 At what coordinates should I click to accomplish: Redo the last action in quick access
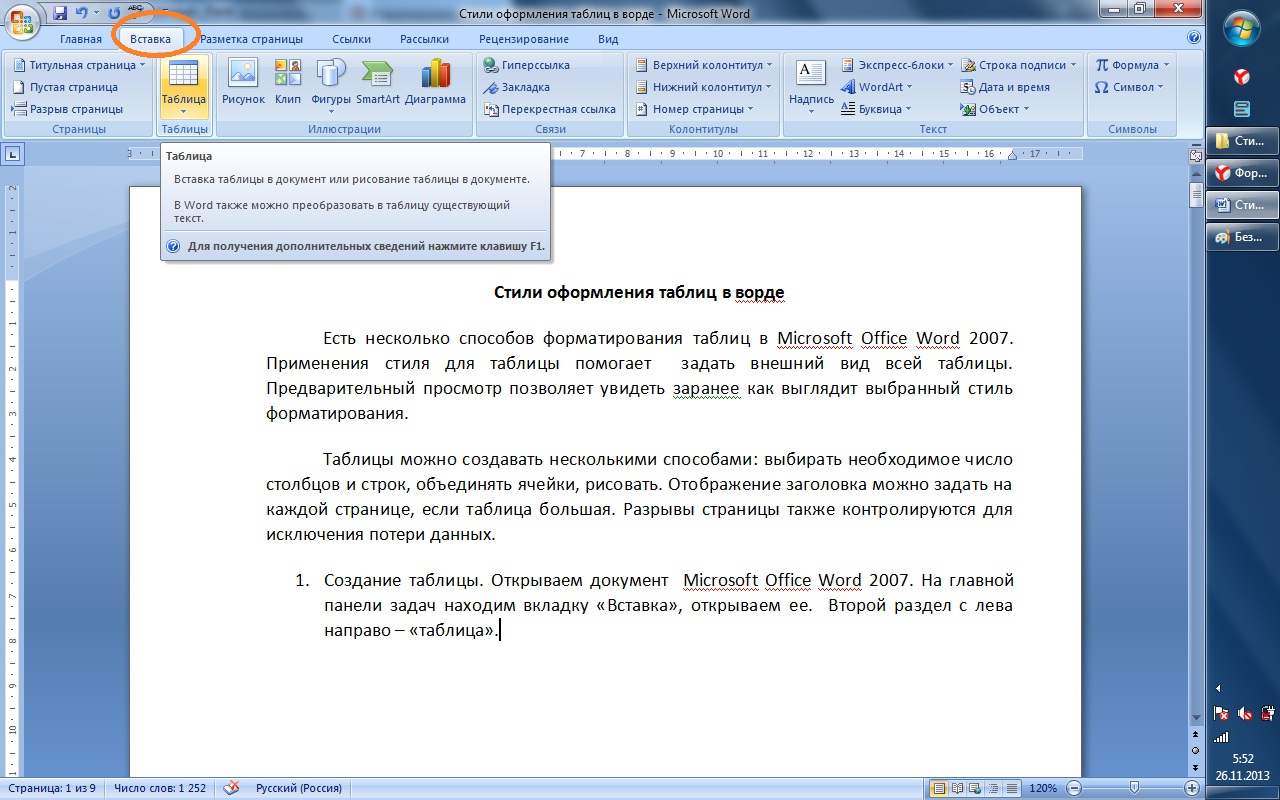[x=114, y=13]
